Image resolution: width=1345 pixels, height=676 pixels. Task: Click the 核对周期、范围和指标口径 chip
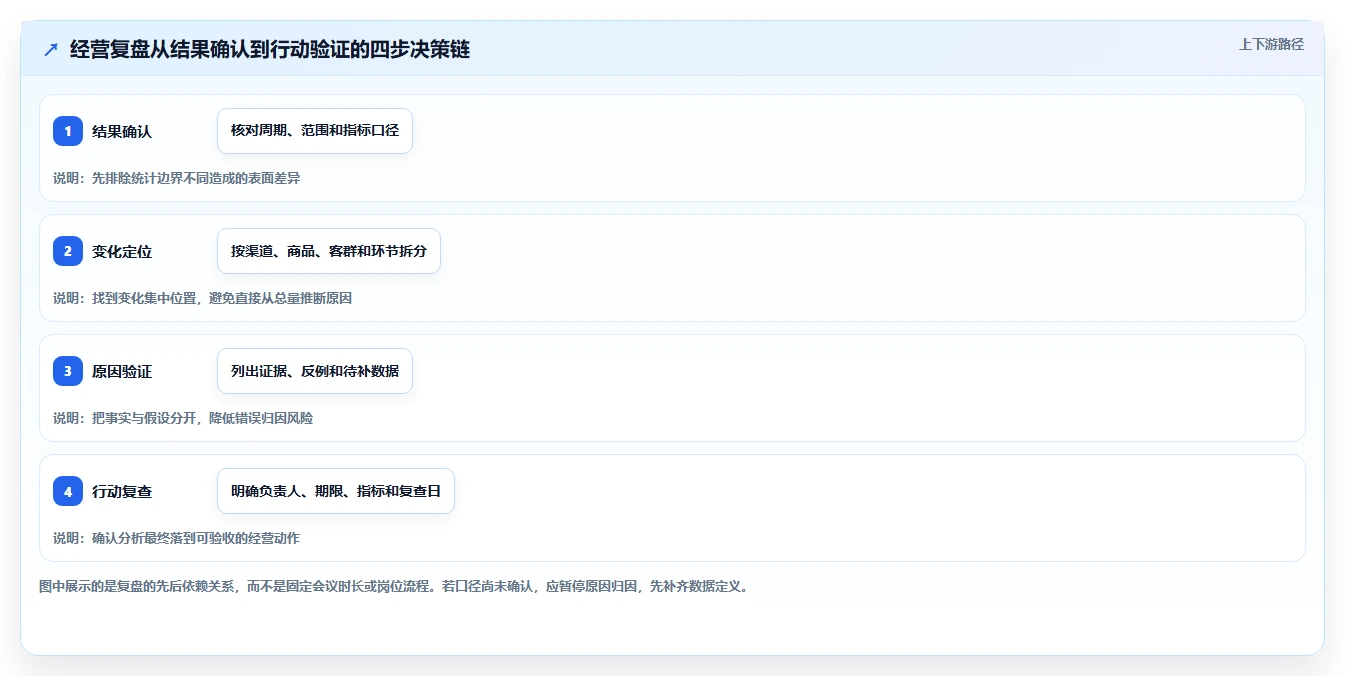[x=315, y=131]
